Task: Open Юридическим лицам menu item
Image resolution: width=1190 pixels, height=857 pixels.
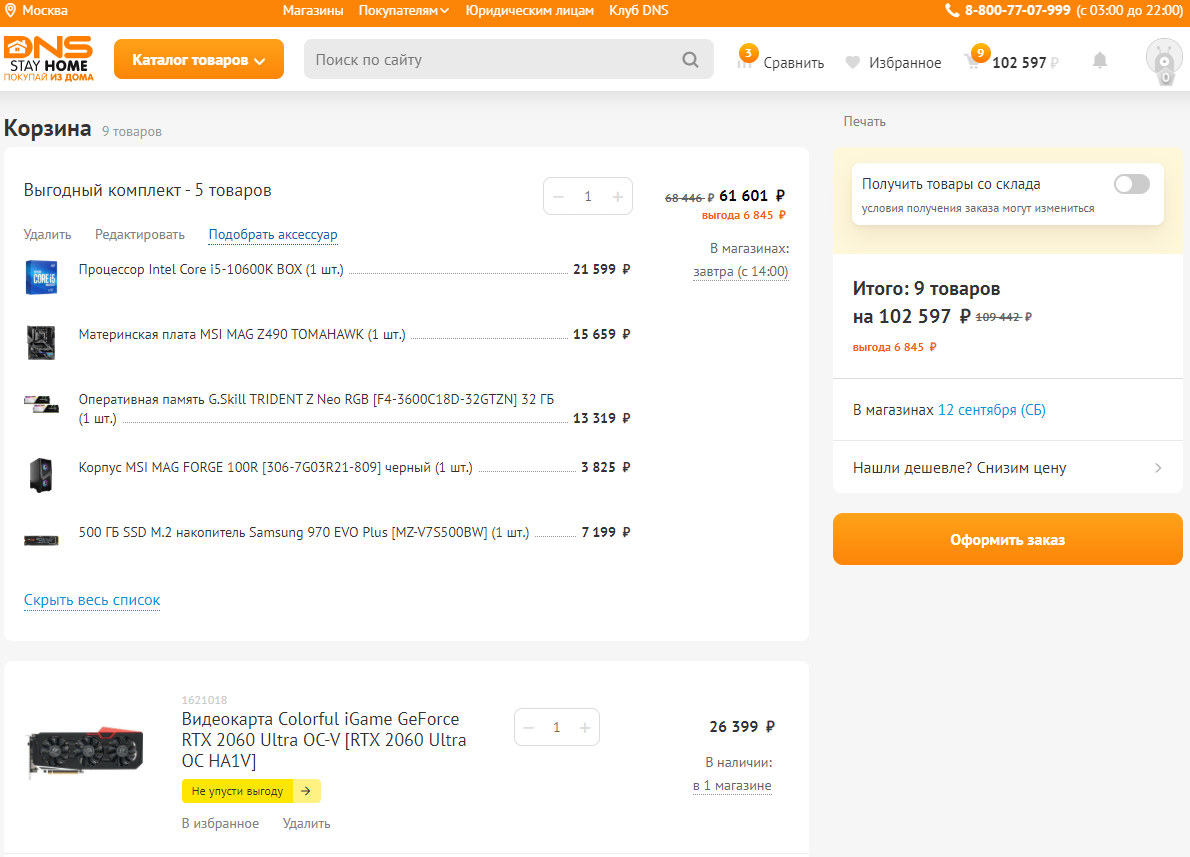Action: click(530, 11)
